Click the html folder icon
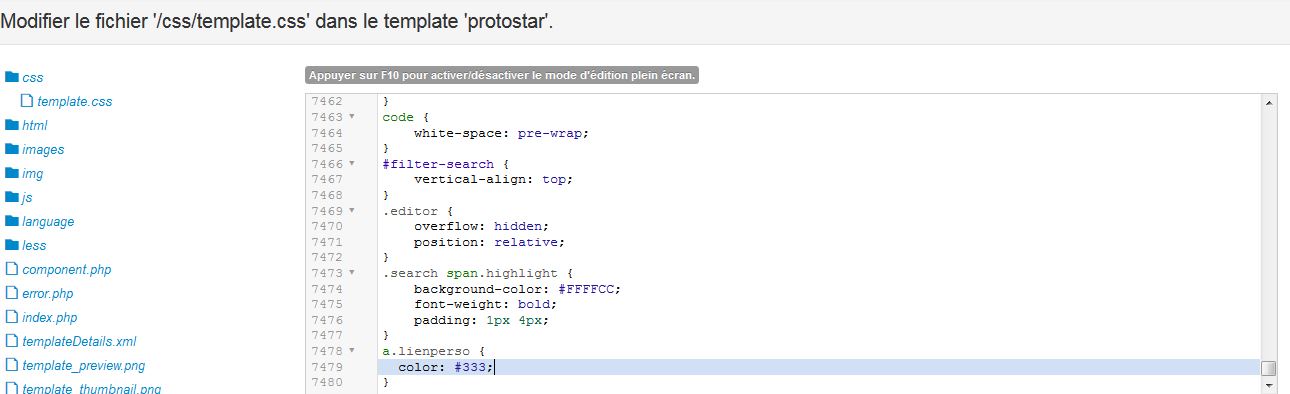Viewport: 1290px width, 394px height. (x=12, y=125)
